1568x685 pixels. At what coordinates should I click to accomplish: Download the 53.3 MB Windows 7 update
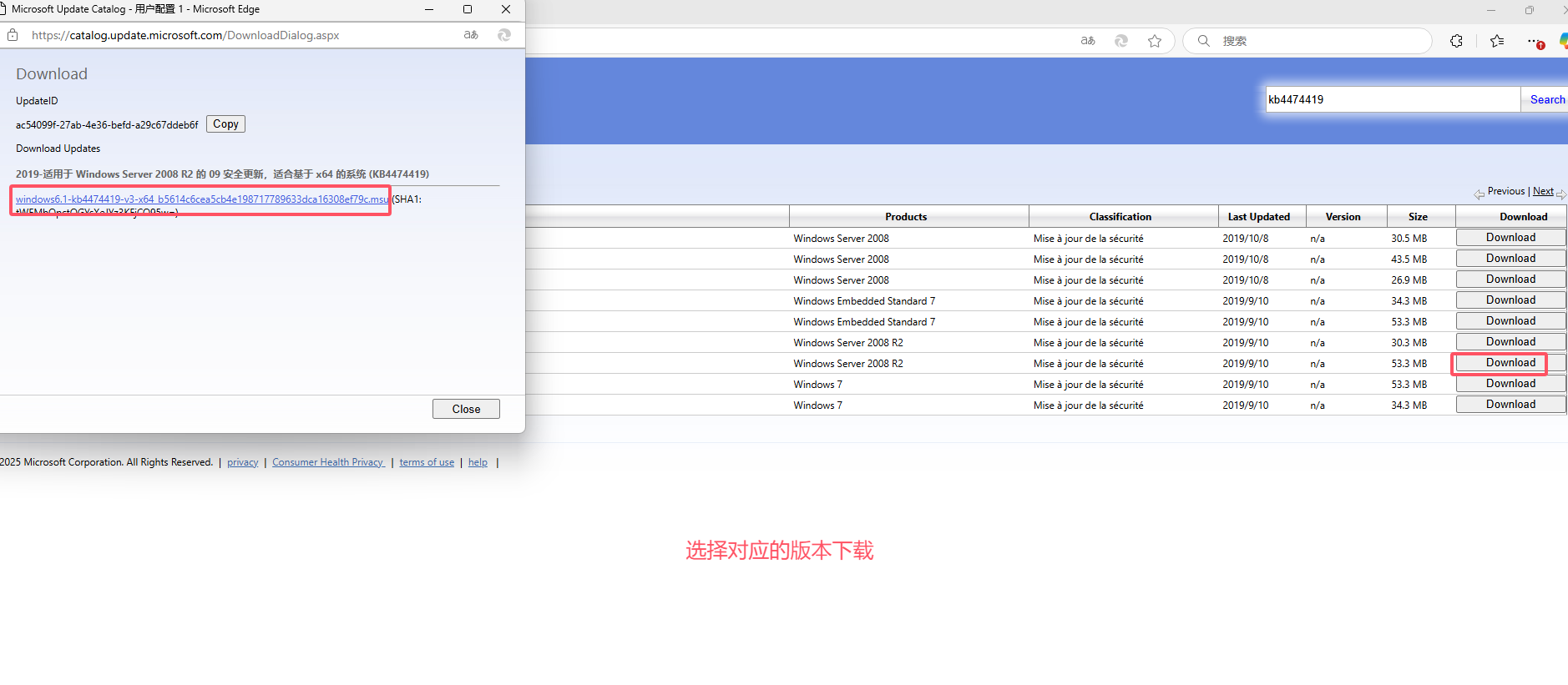coord(1510,384)
